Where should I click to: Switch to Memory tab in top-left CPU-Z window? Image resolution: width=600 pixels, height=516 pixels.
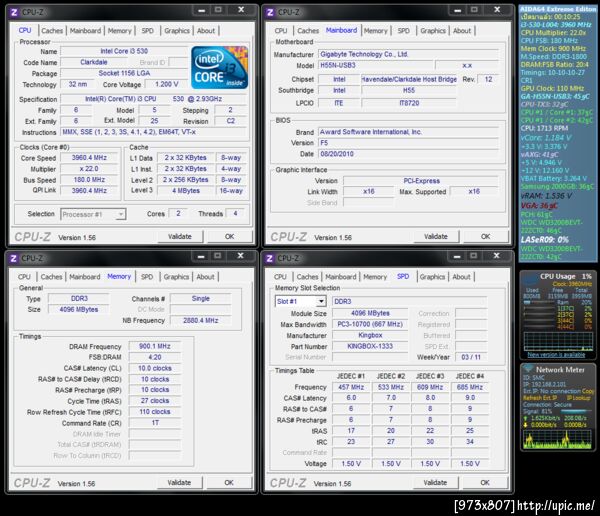coord(119,31)
